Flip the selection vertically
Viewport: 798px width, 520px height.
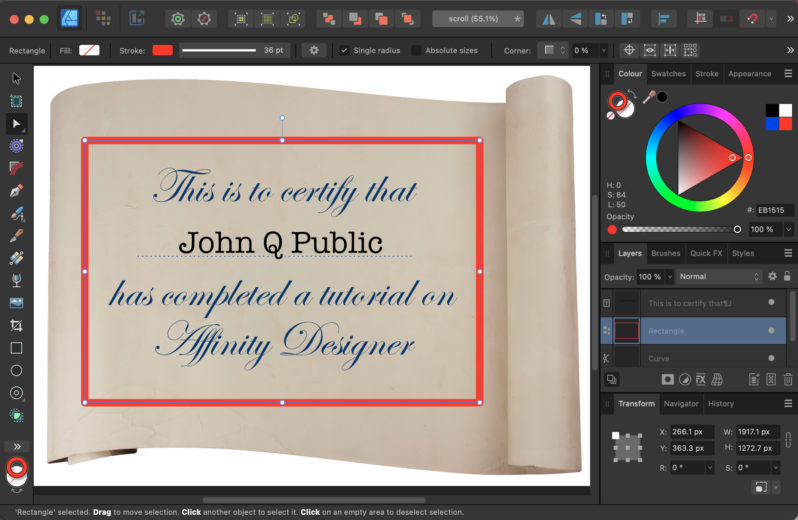(x=575, y=19)
